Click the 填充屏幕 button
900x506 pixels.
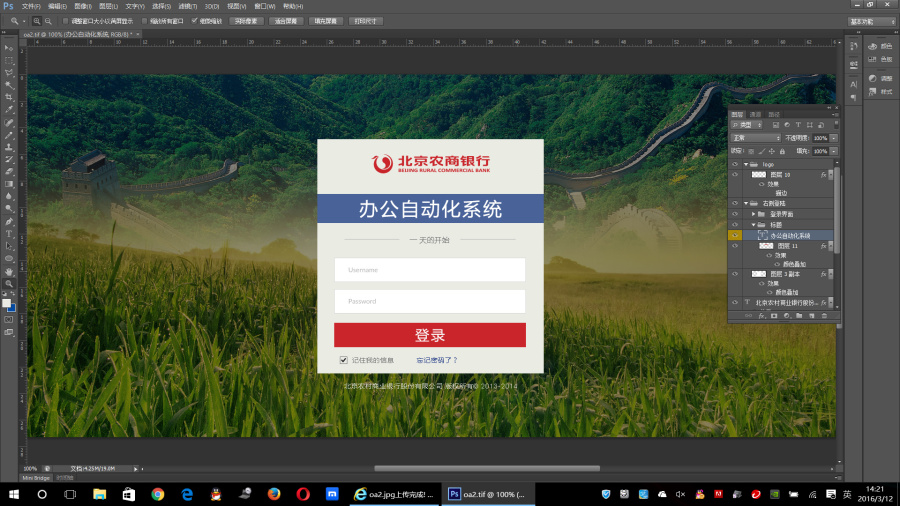click(x=325, y=21)
